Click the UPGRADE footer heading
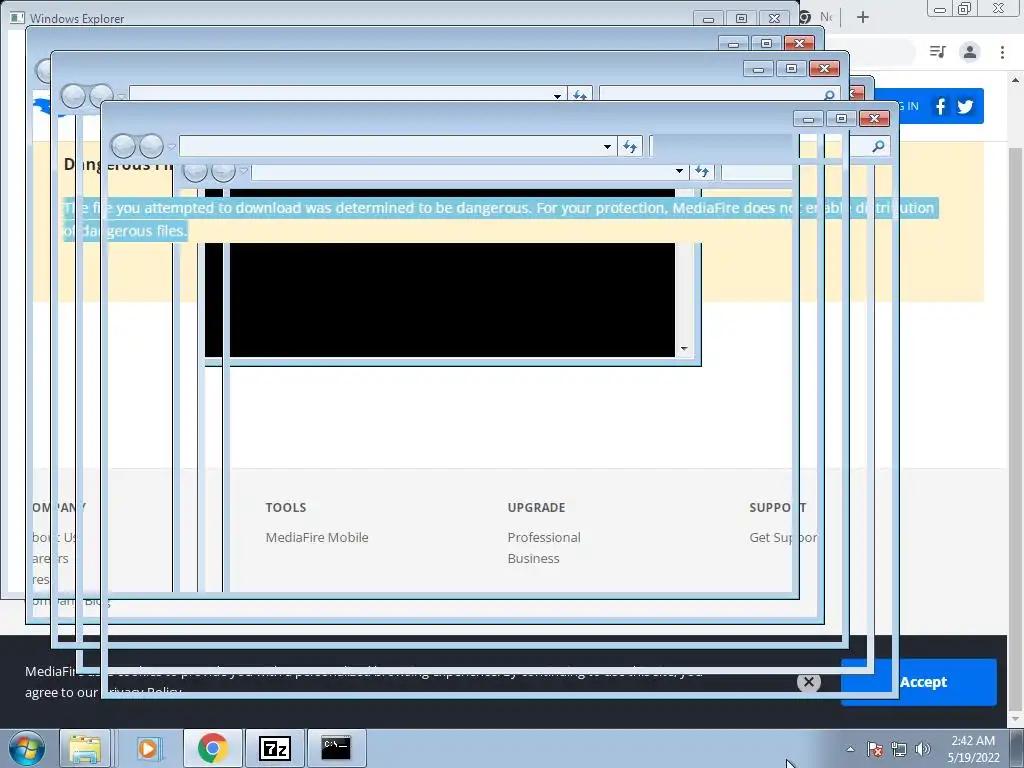The width and height of the screenshot is (1024, 768). (536, 507)
